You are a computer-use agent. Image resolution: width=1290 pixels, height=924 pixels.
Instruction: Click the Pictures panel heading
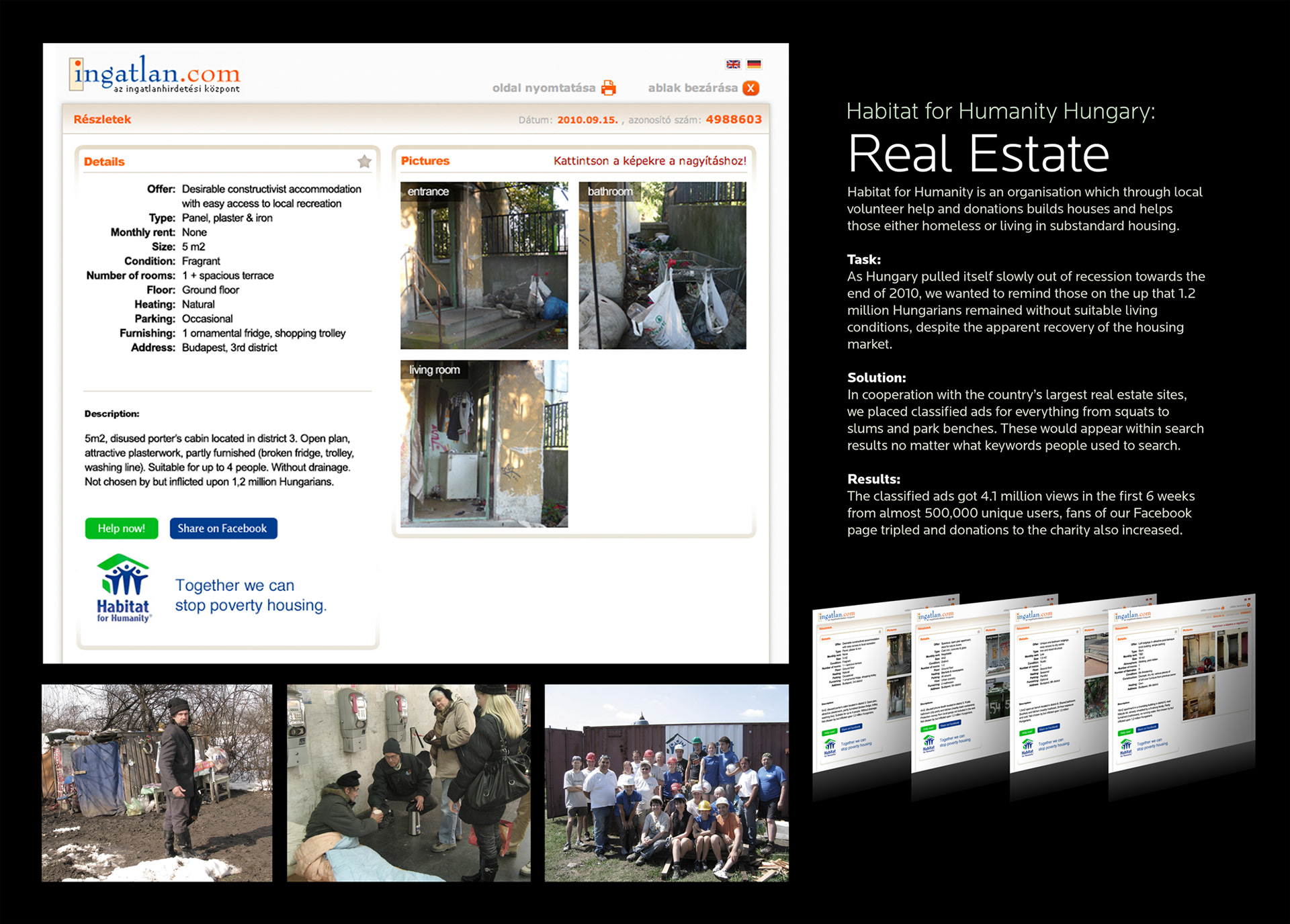coord(425,161)
